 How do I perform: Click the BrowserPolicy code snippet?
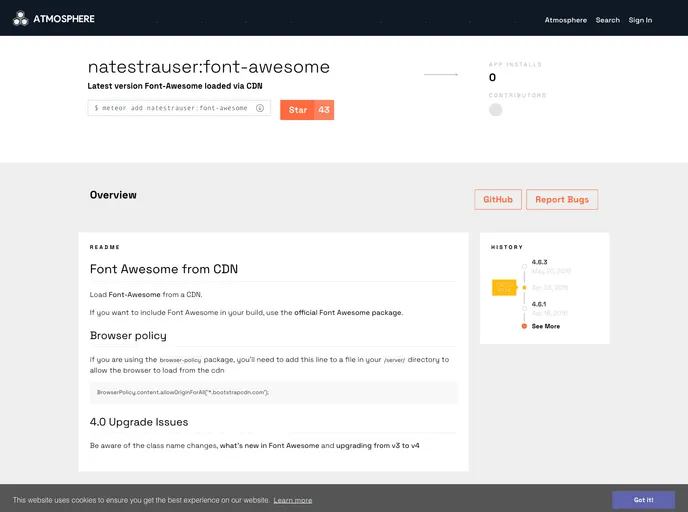coord(273,392)
